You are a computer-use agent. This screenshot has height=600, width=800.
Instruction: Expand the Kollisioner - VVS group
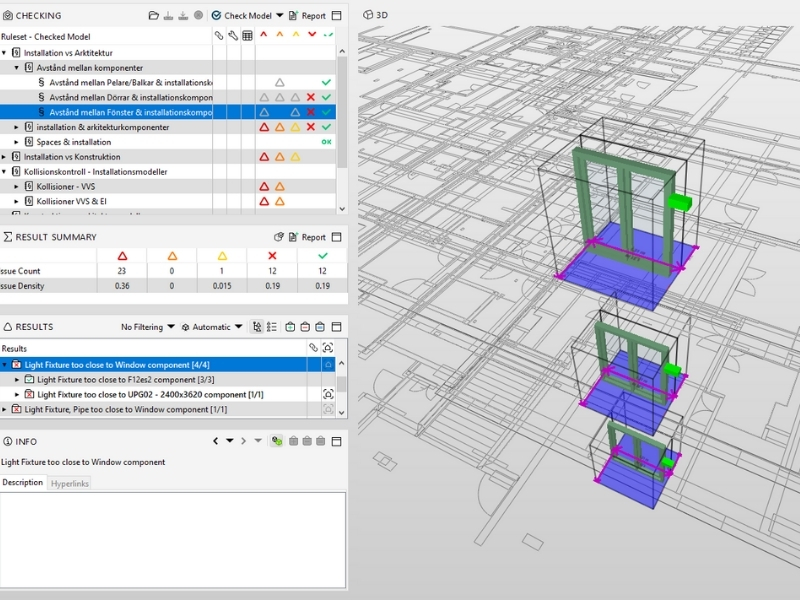click(16, 187)
